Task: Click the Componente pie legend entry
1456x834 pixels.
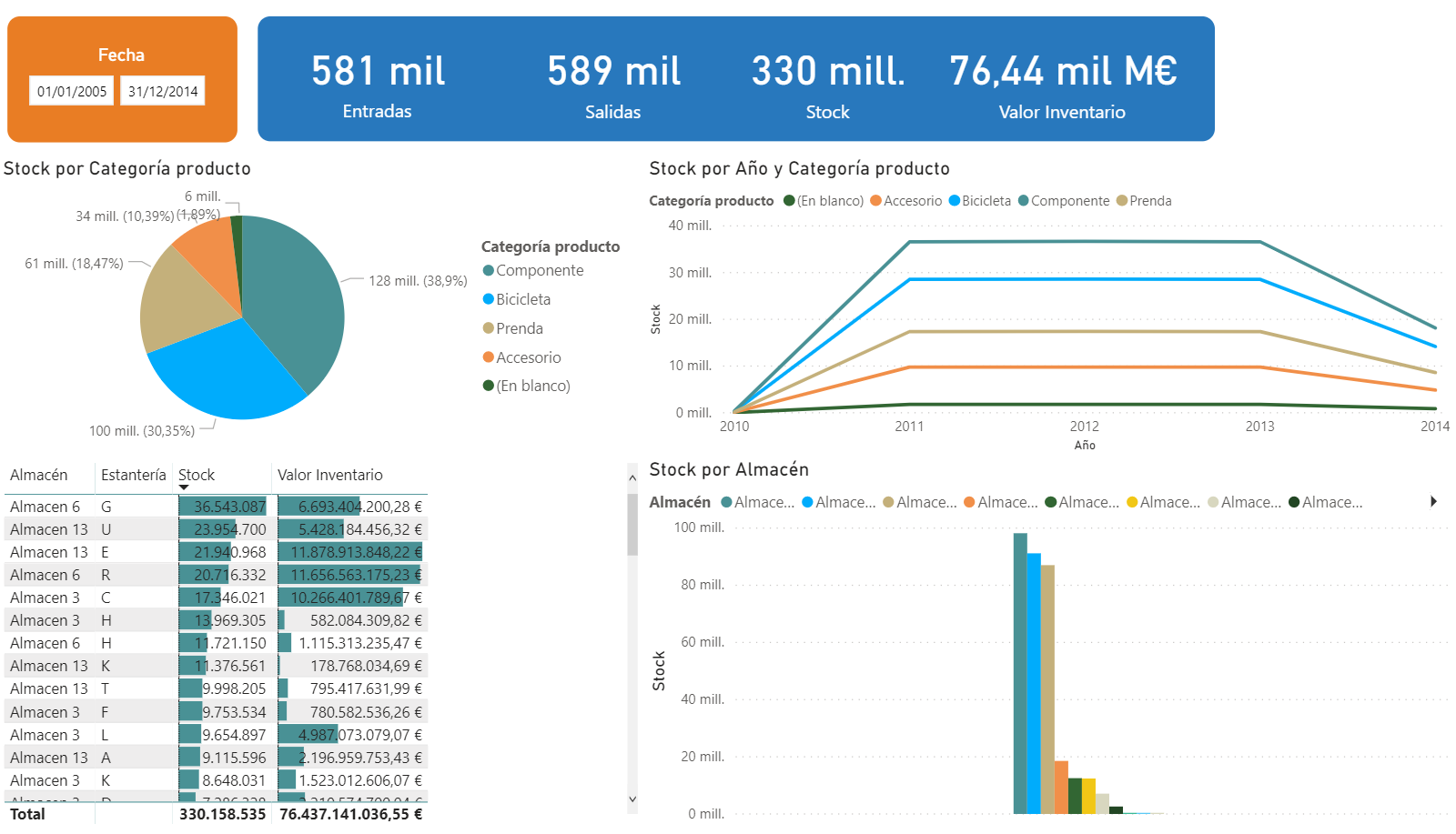Action: [533, 270]
